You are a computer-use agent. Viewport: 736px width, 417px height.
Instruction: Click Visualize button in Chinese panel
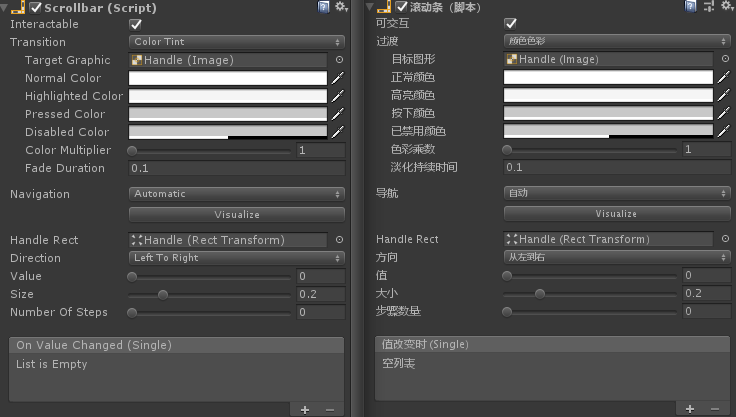click(x=617, y=214)
